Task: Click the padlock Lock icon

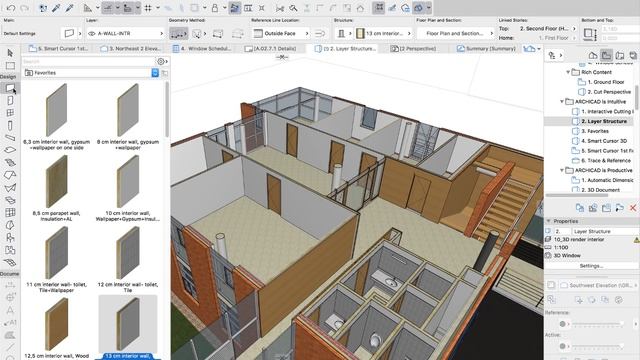Action: (214, 8)
